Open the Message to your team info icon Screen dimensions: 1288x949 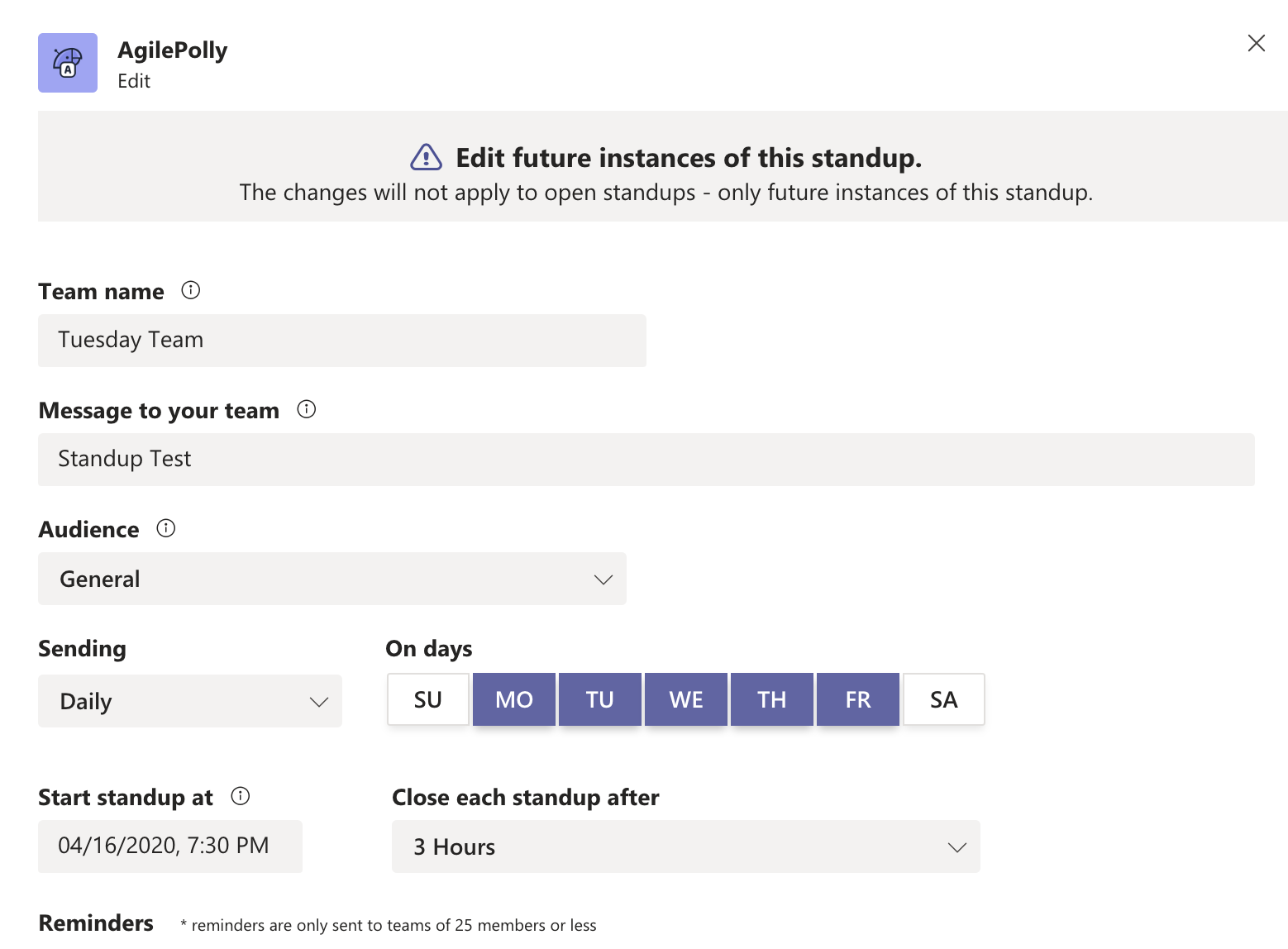tap(307, 409)
